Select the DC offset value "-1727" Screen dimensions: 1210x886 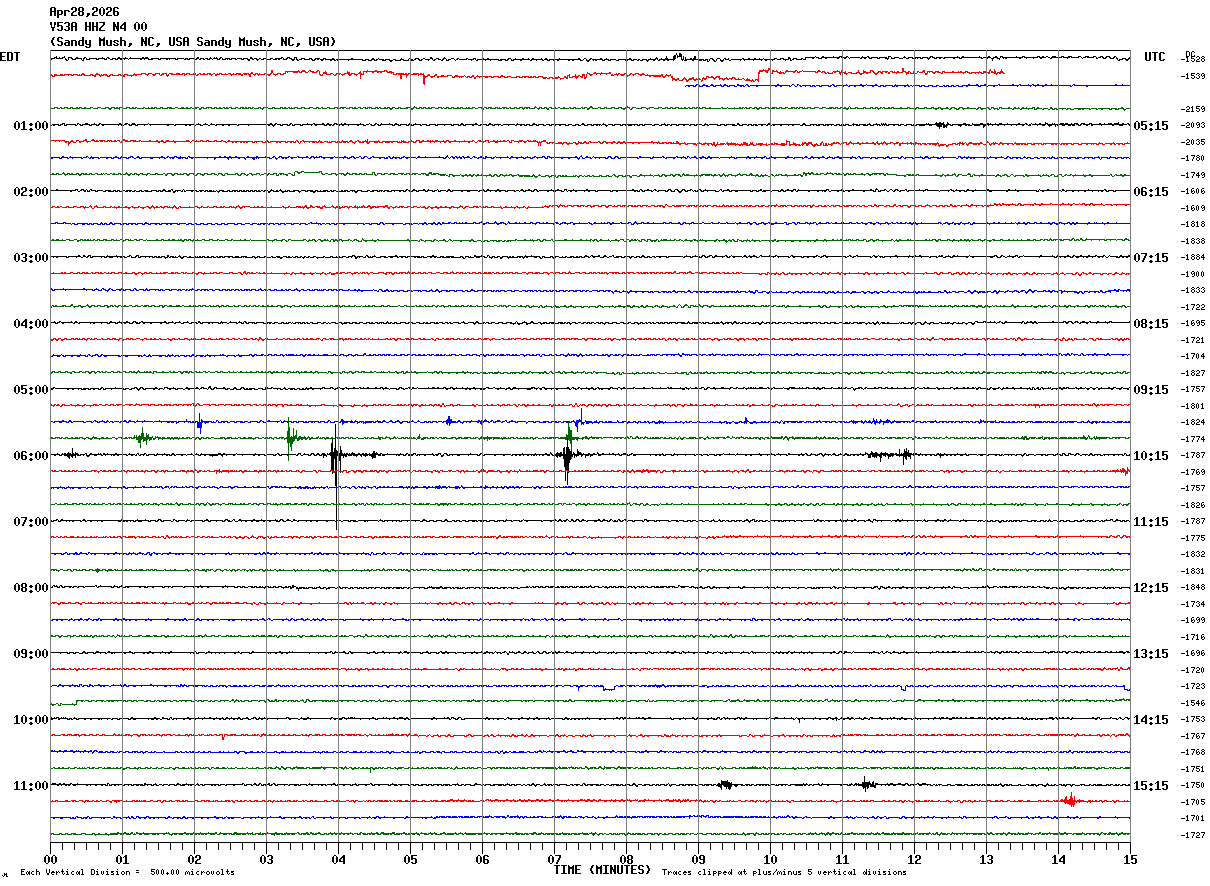pyautogui.click(x=1193, y=835)
